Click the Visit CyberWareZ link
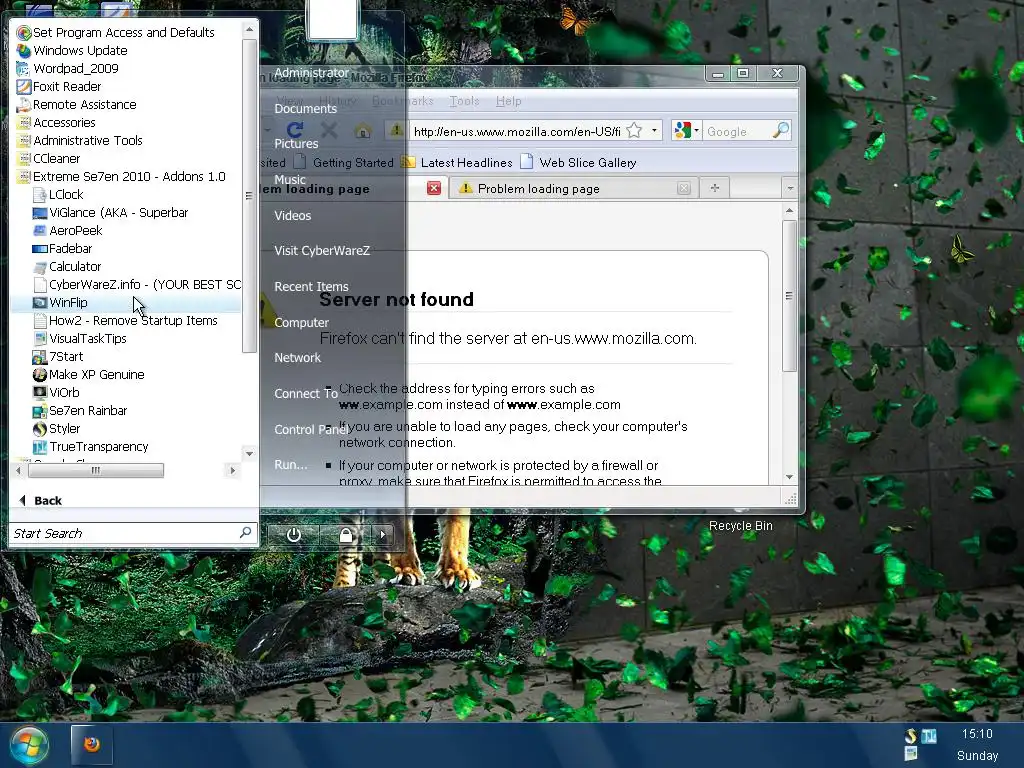The height and width of the screenshot is (768, 1024). pyautogui.click(x=321, y=251)
